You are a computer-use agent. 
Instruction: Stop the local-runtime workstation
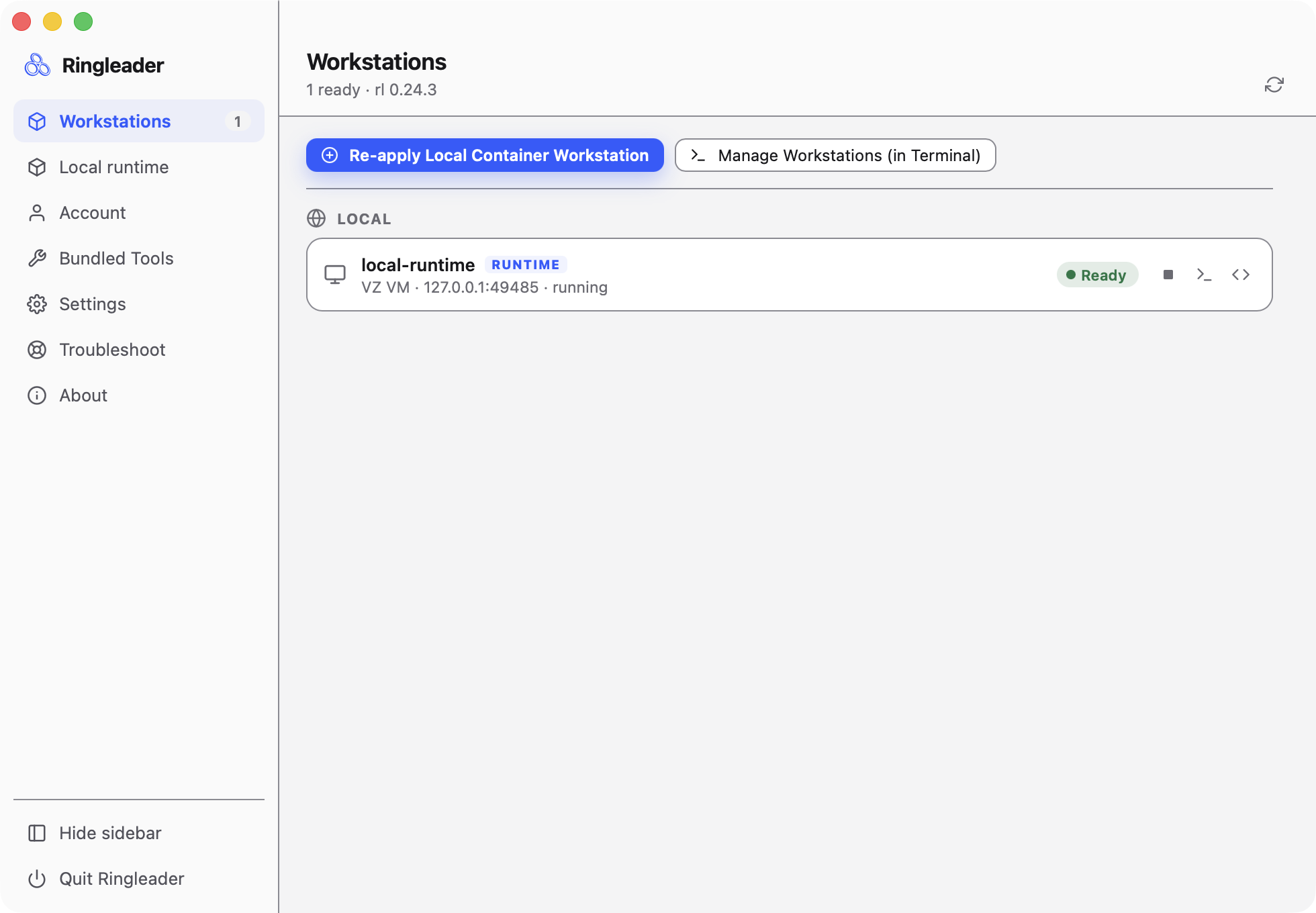point(1168,275)
